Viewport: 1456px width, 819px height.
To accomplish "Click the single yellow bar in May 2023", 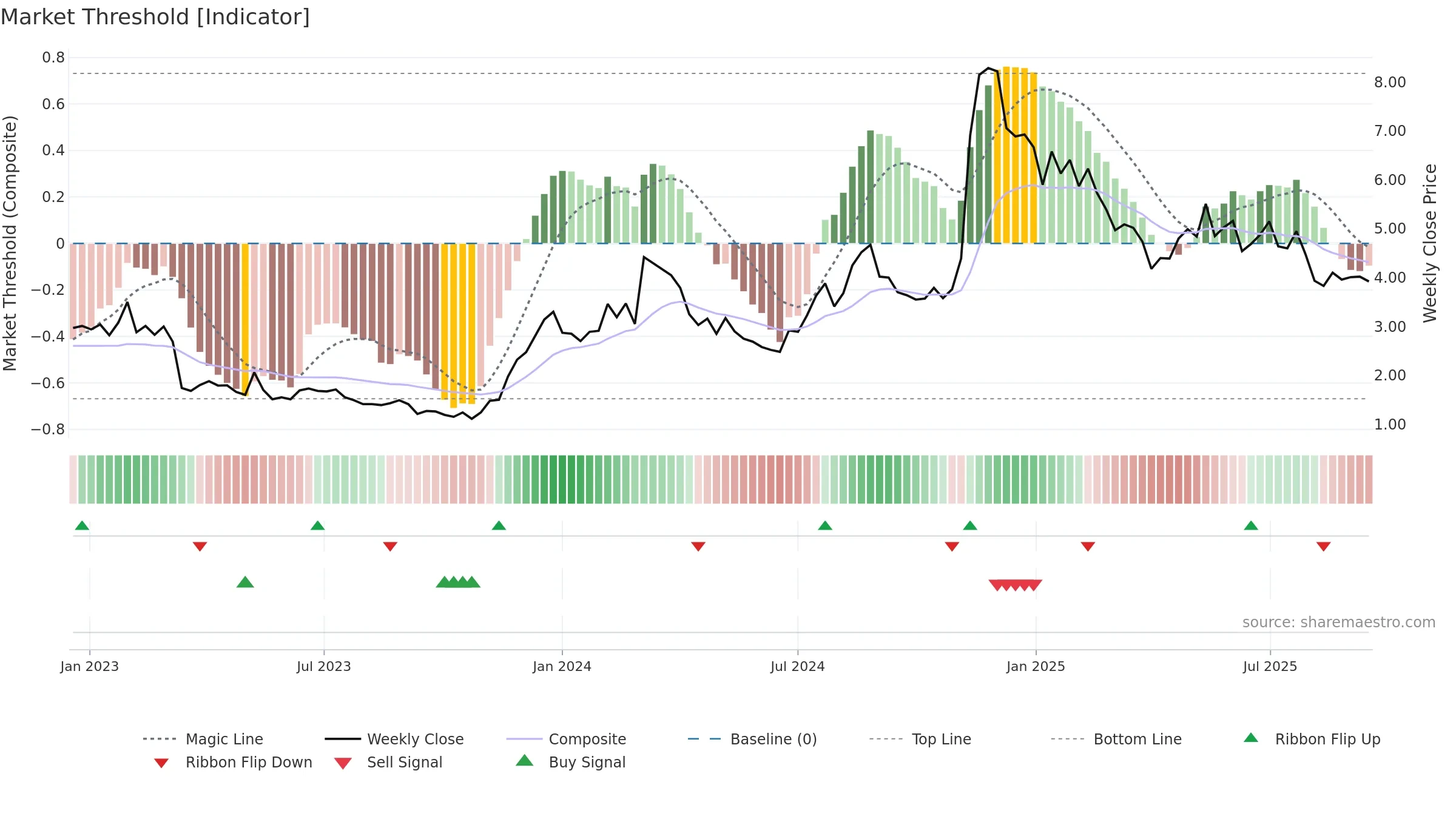I will tap(245, 319).
